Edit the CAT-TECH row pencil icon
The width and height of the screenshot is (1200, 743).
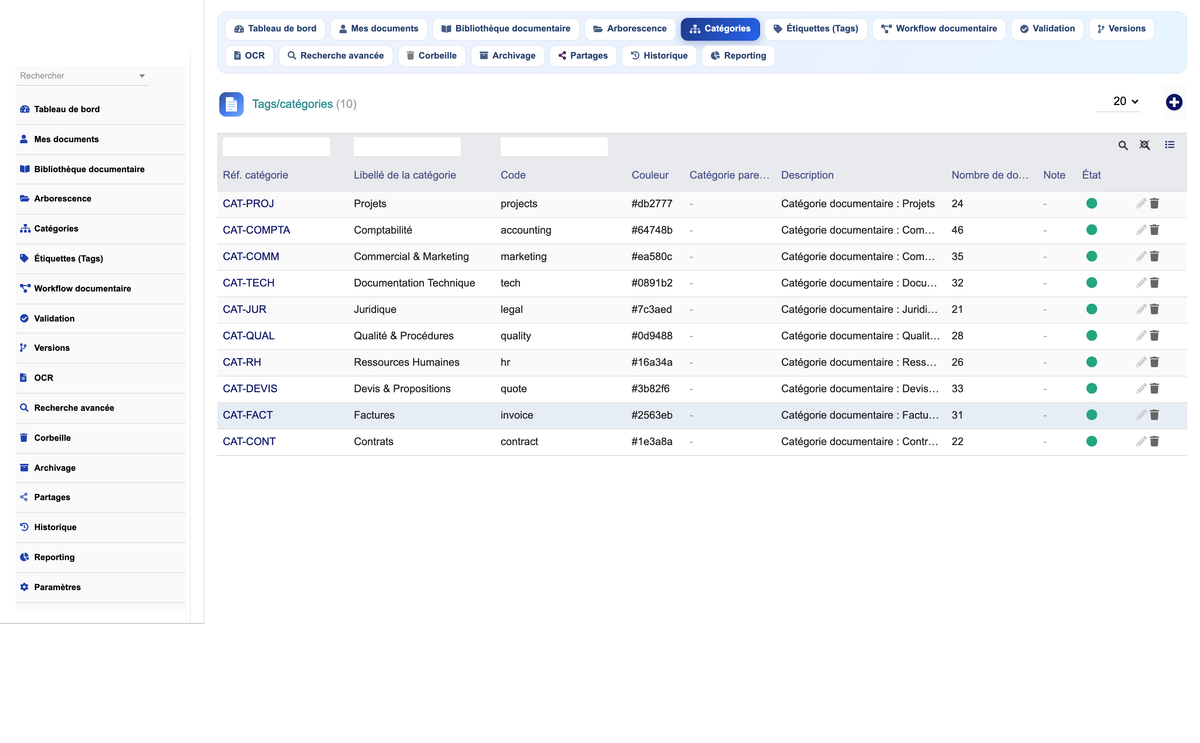[1141, 283]
